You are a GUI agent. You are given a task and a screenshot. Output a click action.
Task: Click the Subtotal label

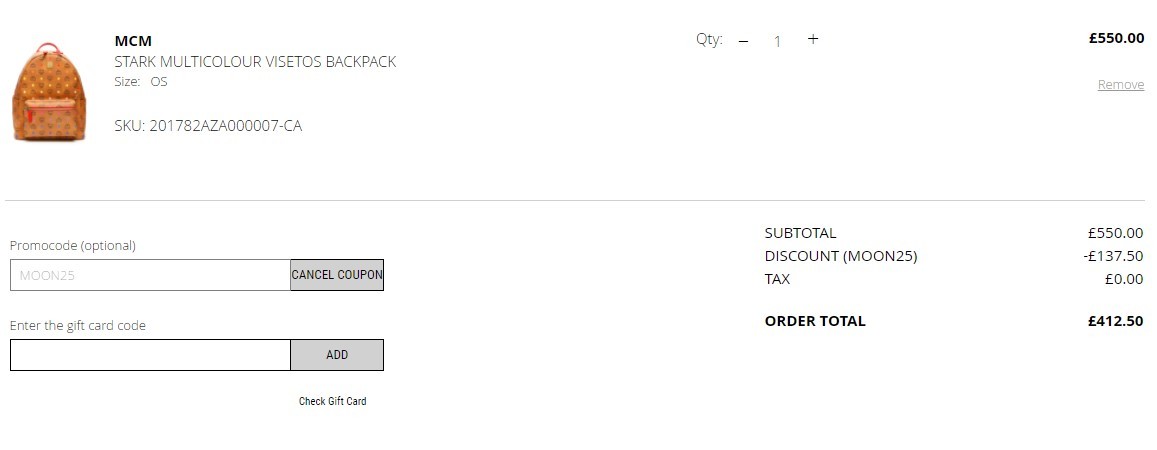pyautogui.click(x=801, y=233)
